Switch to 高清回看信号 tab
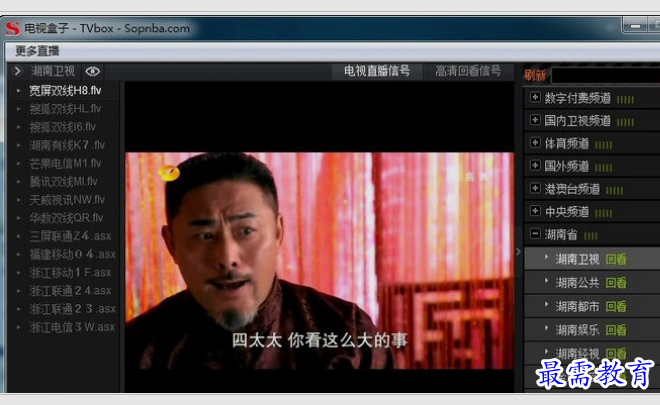The height and width of the screenshot is (405, 660). click(x=468, y=71)
